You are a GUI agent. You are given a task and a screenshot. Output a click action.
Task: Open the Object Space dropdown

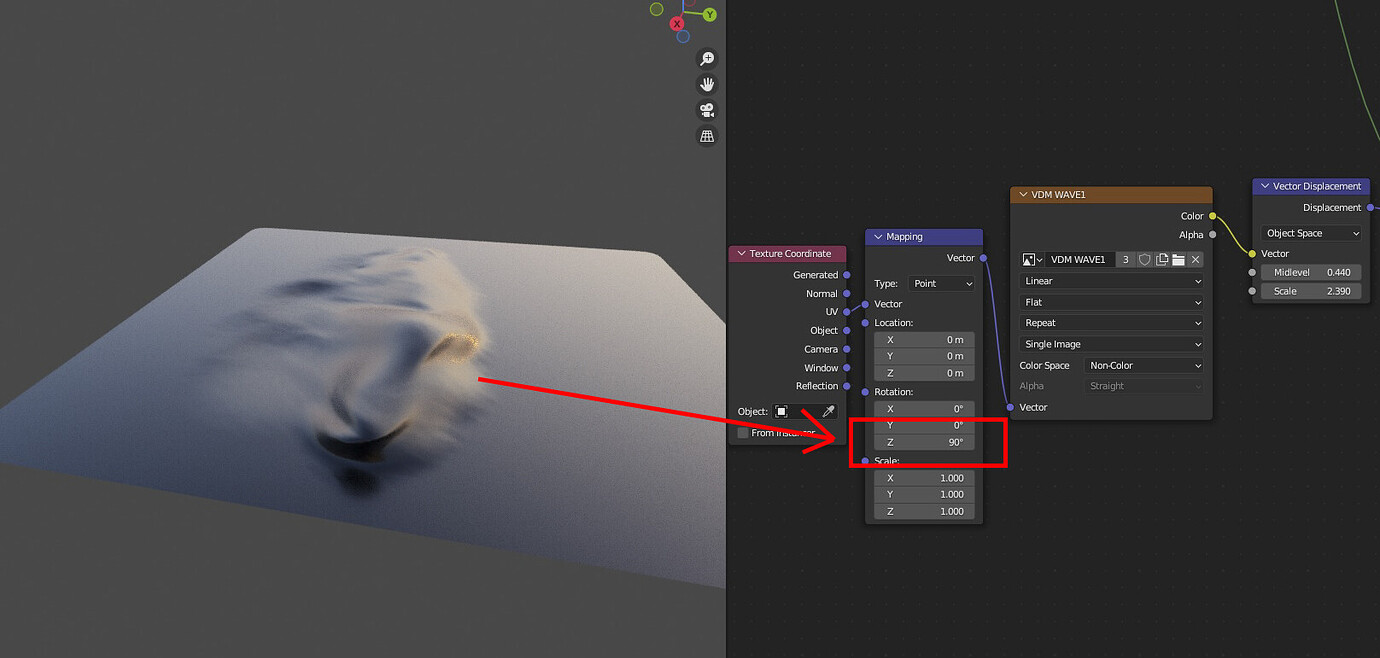point(1312,233)
